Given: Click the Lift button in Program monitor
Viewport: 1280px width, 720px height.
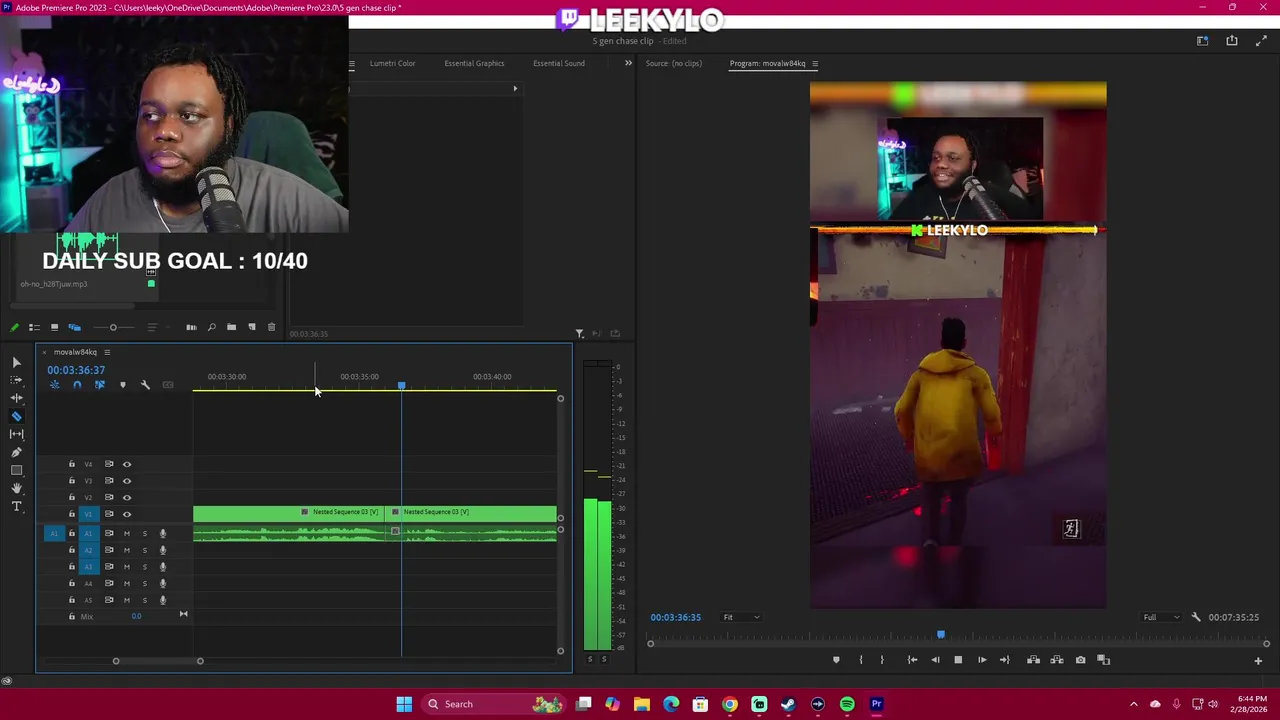Looking at the screenshot, I should point(1033,660).
